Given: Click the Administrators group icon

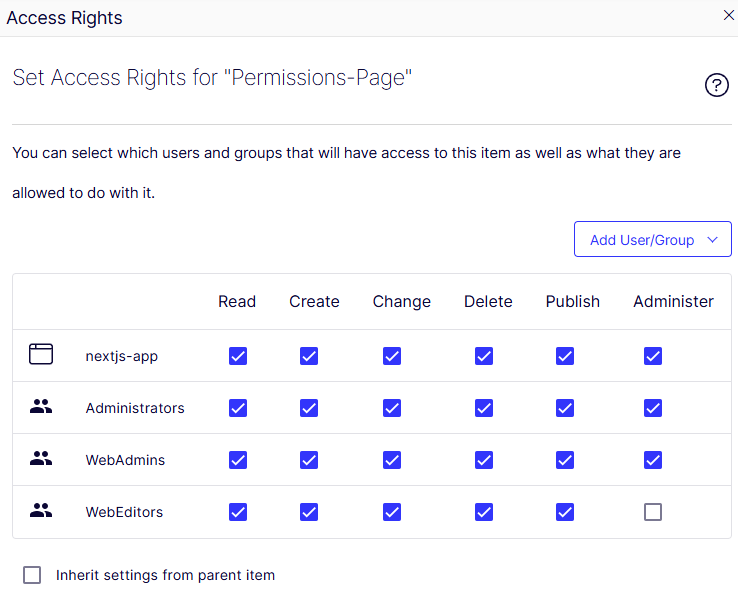Looking at the screenshot, I should [x=40, y=408].
